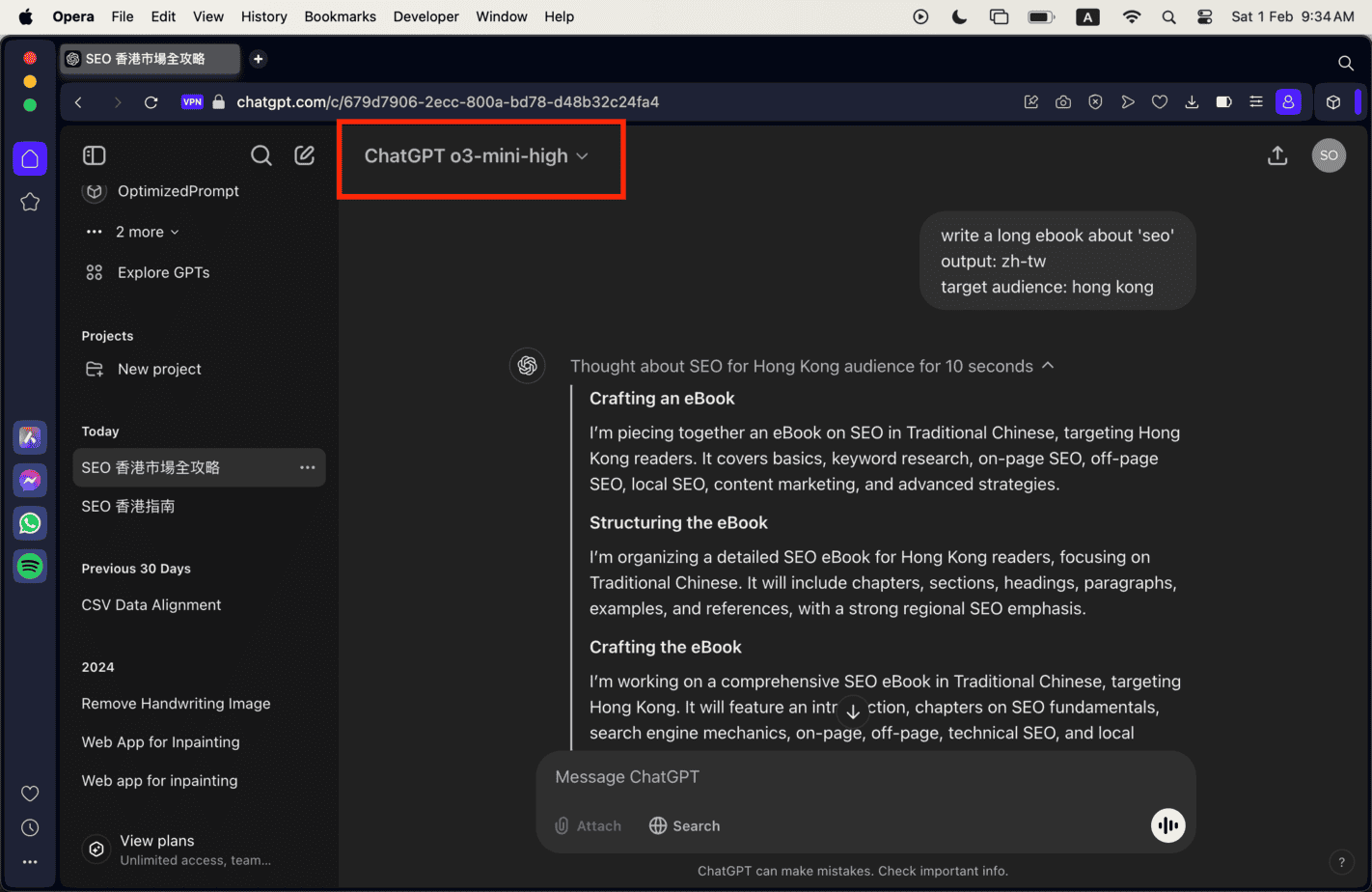The width and height of the screenshot is (1372, 892).
Task: Start a new chat with pencil icon
Action: tap(305, 155)
